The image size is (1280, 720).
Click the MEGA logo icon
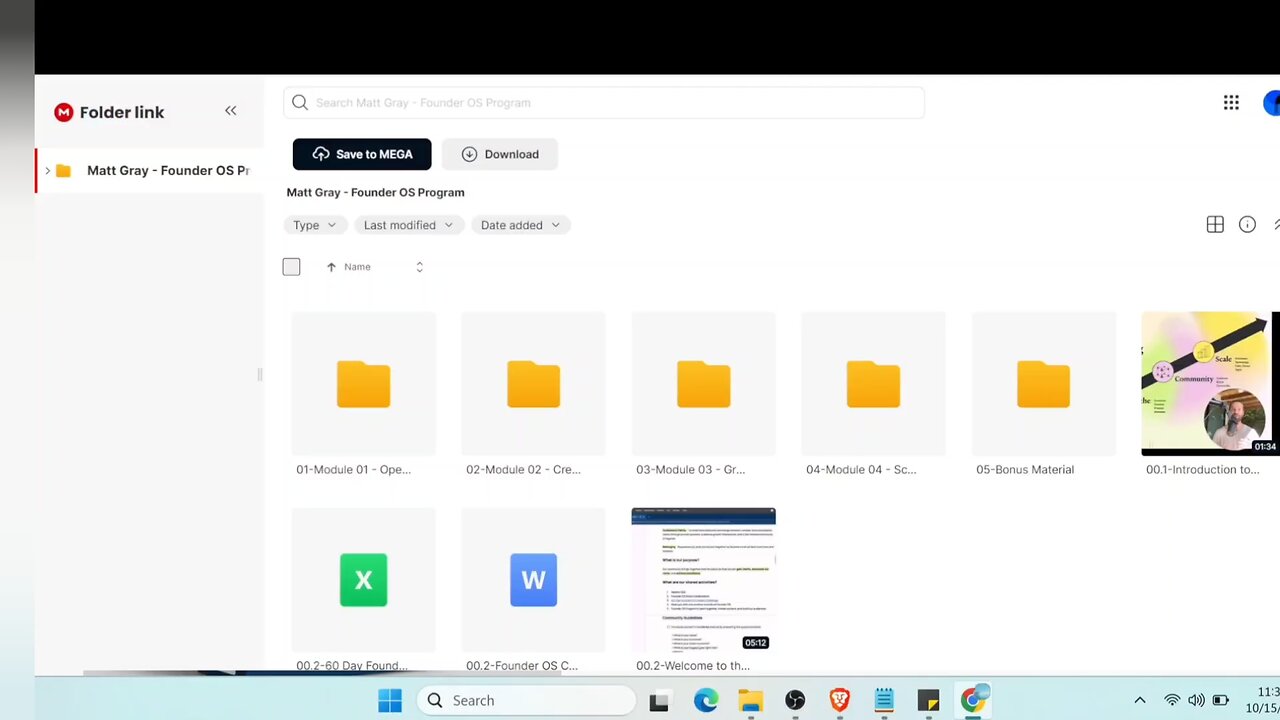coord(64,112)
